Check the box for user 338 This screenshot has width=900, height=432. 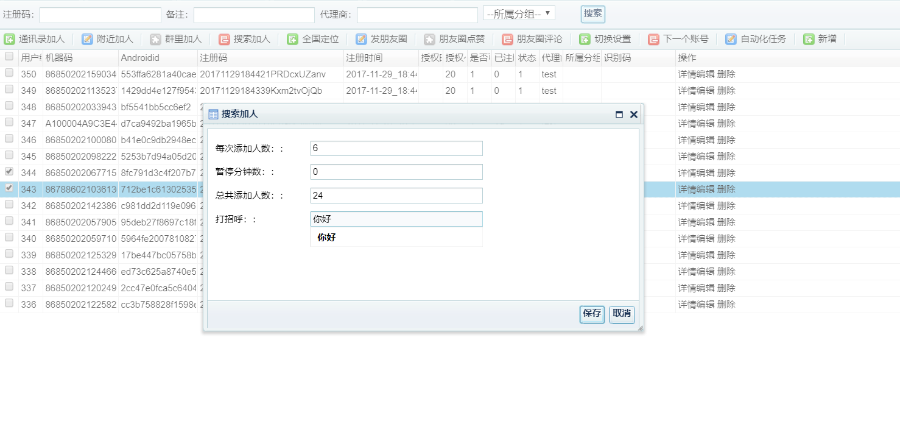pos(9,270)
